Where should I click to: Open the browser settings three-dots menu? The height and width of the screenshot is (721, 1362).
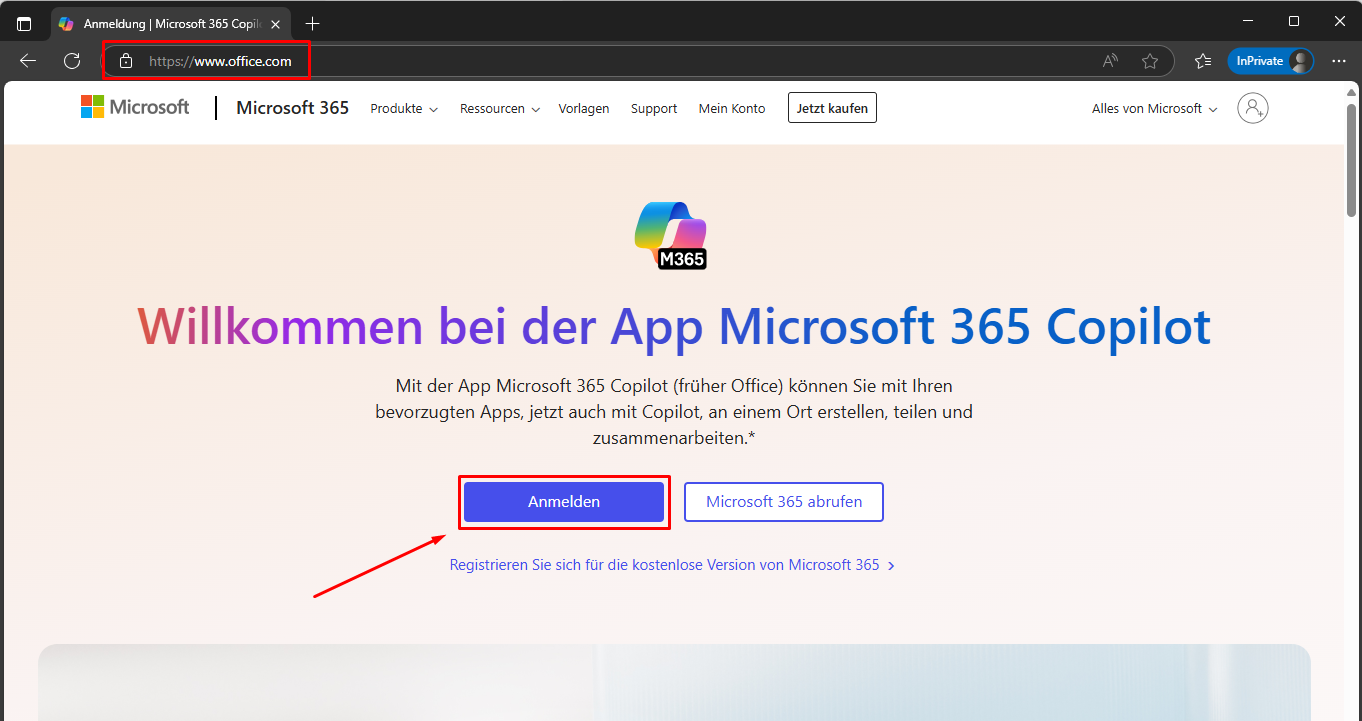pyautogui.click(x=1339, y=61)
